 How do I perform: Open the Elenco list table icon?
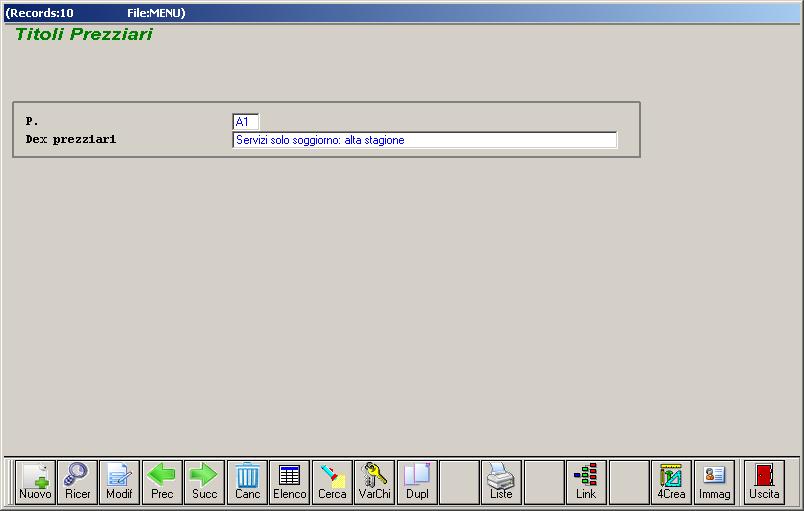[x=290, y=482]
